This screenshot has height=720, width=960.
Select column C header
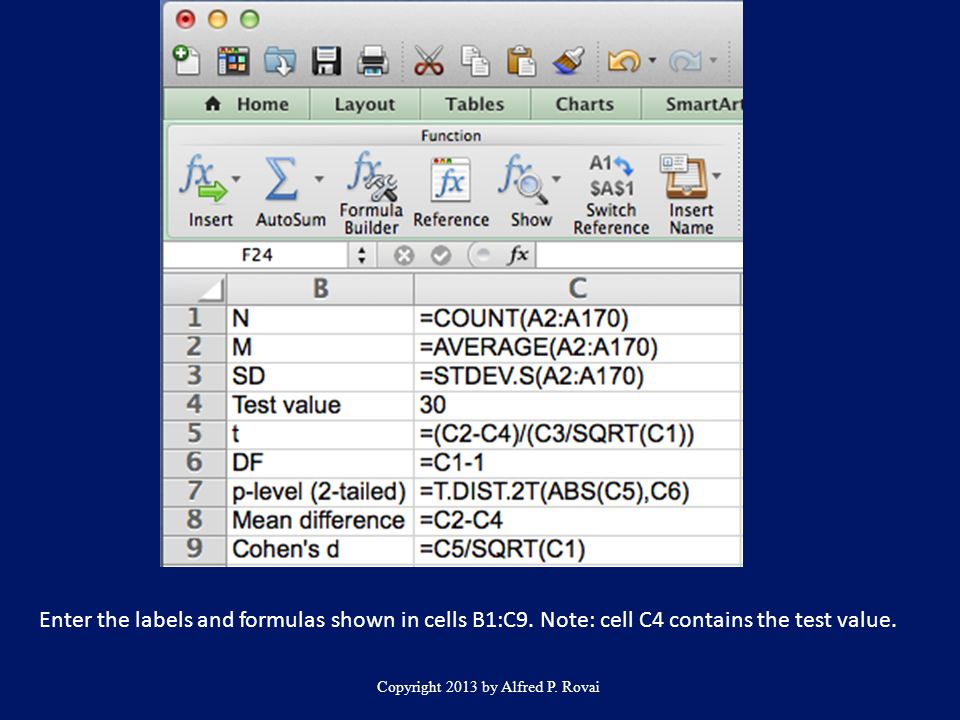click(577, 288)
